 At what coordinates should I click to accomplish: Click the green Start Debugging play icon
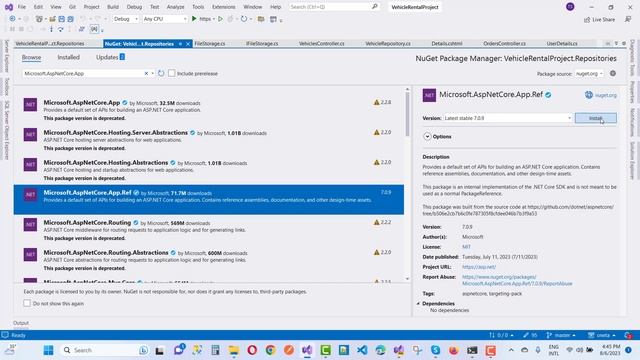[x=194, y=19]
